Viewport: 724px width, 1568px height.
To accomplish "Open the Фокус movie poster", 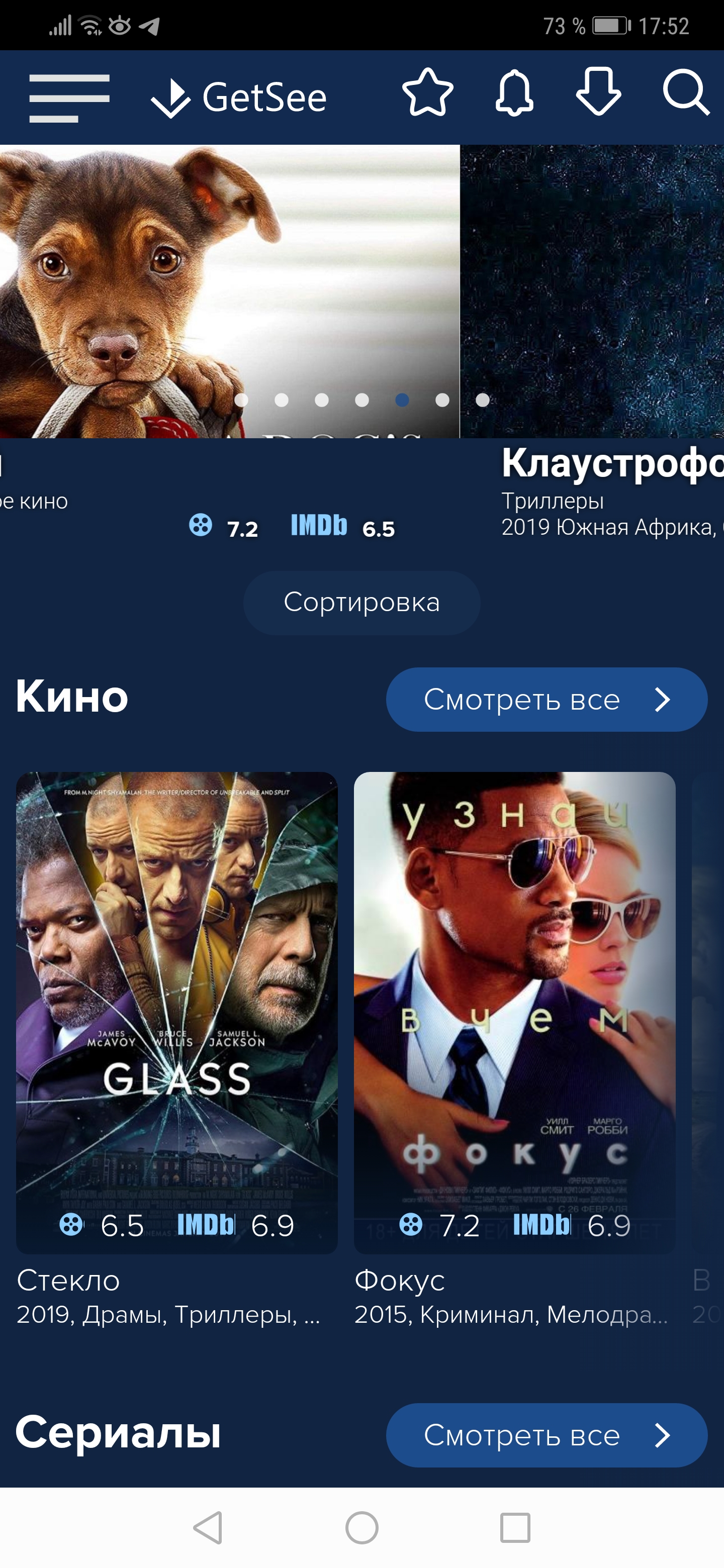I will [514, 1013].
